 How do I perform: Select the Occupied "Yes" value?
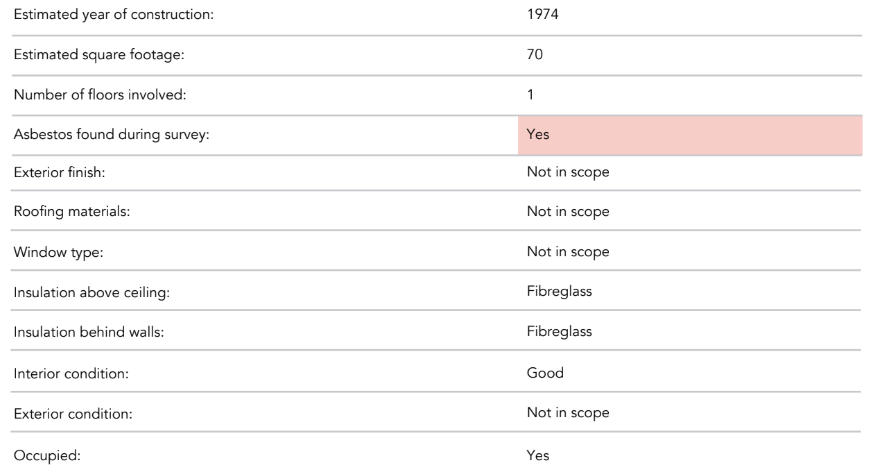(538, 456)
